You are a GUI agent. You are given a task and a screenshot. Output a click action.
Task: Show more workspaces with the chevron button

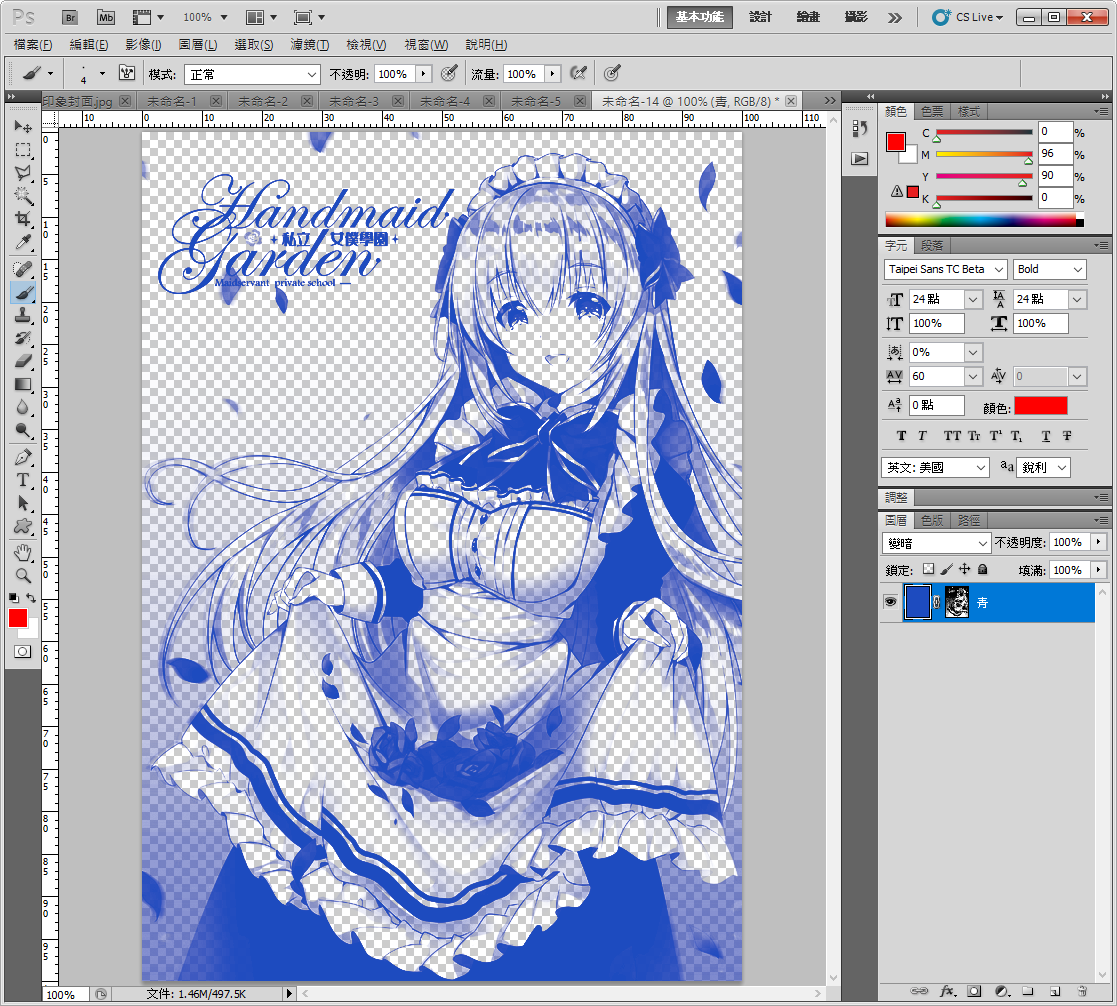point(895,17)
